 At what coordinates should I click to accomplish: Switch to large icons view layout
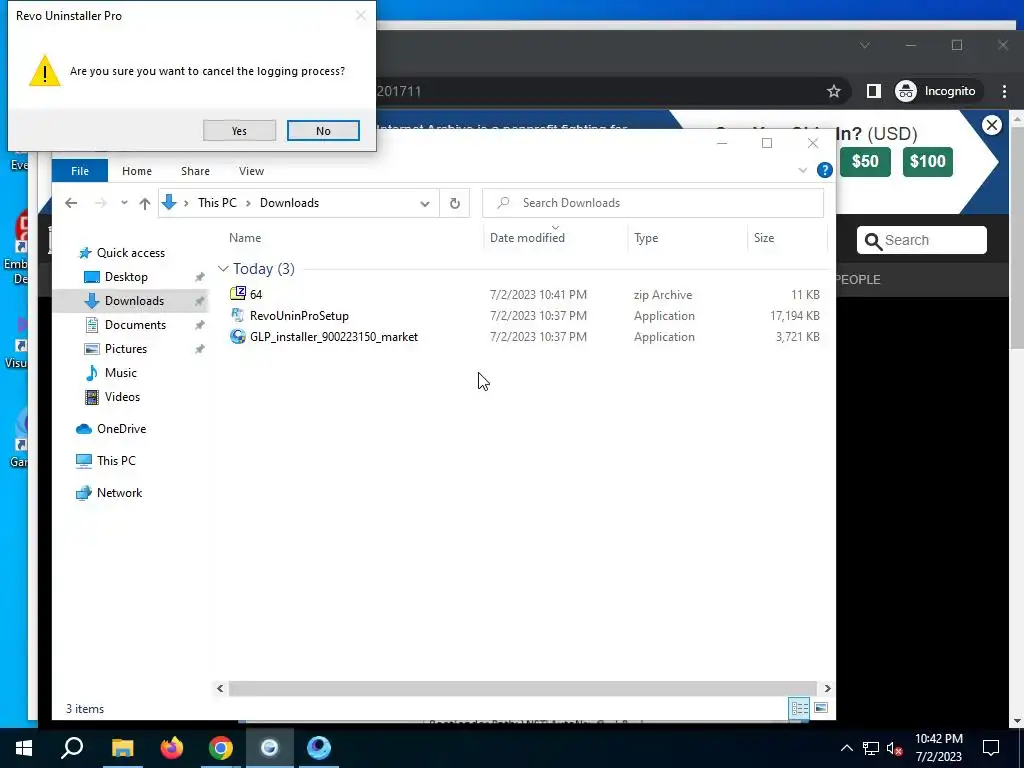click(821, 708)
